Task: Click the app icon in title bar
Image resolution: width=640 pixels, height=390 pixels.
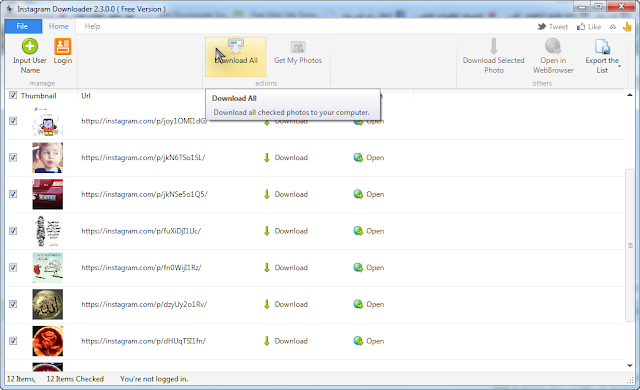Action: click(10, 9)
